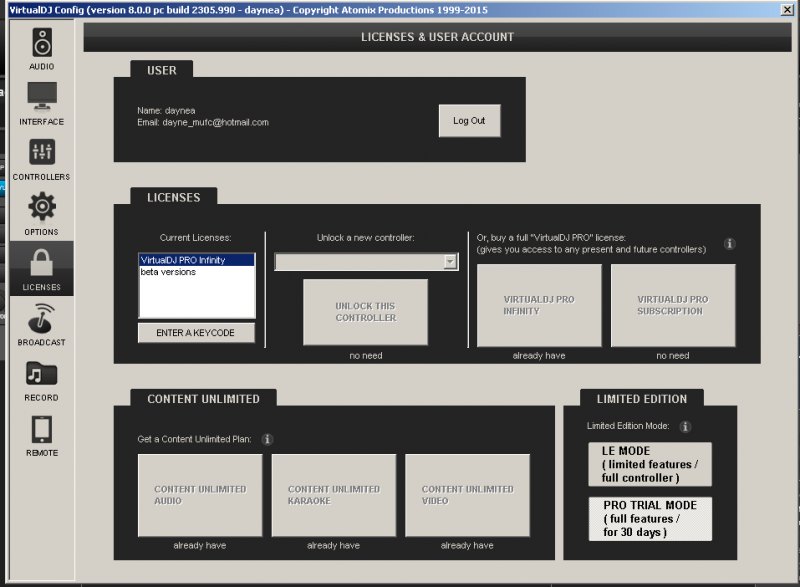Click the Content Unlimited Audio button
800x587 pixels.
(x=200, y=495)
